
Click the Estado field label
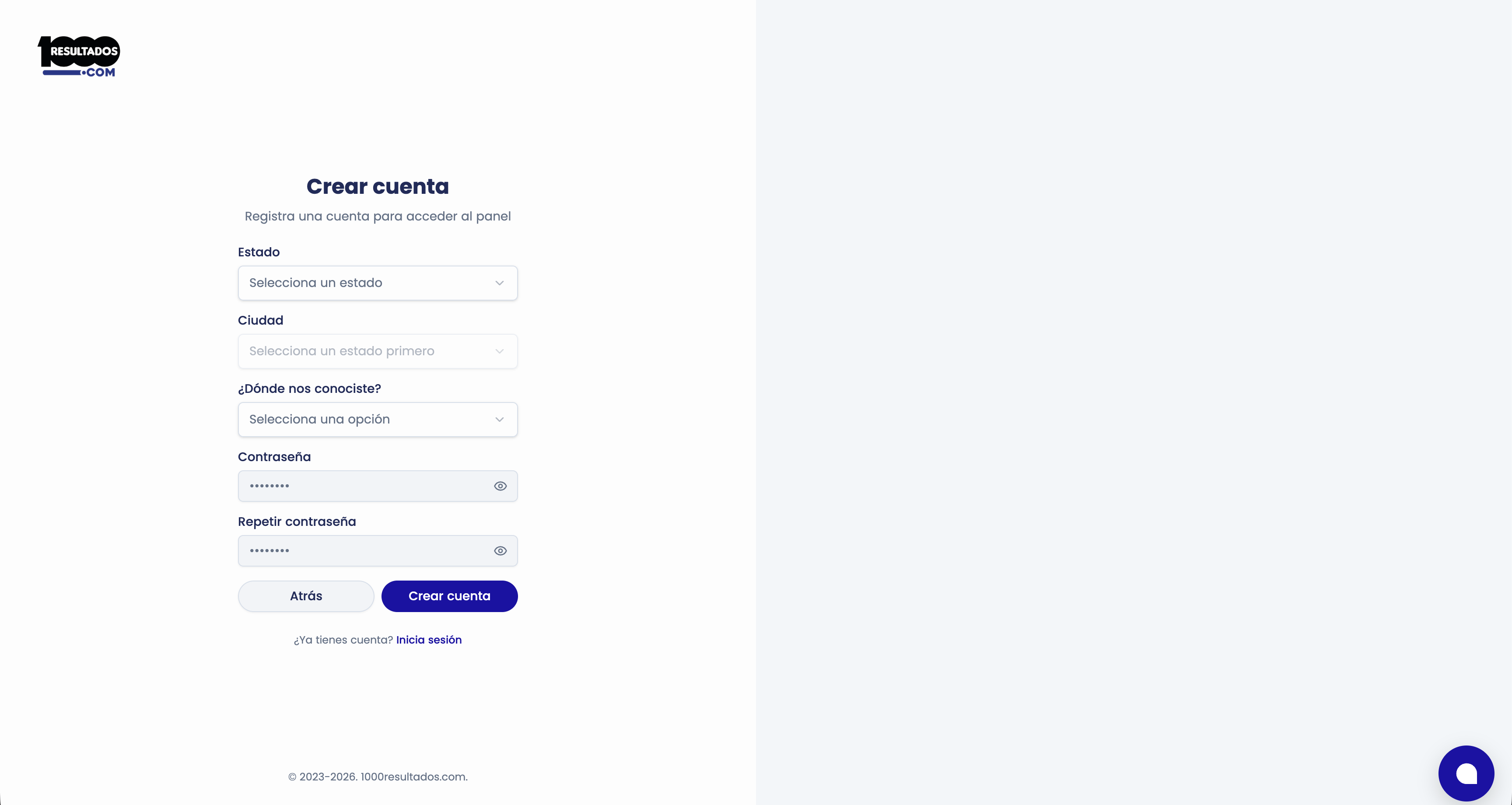[x=258, y=252]
